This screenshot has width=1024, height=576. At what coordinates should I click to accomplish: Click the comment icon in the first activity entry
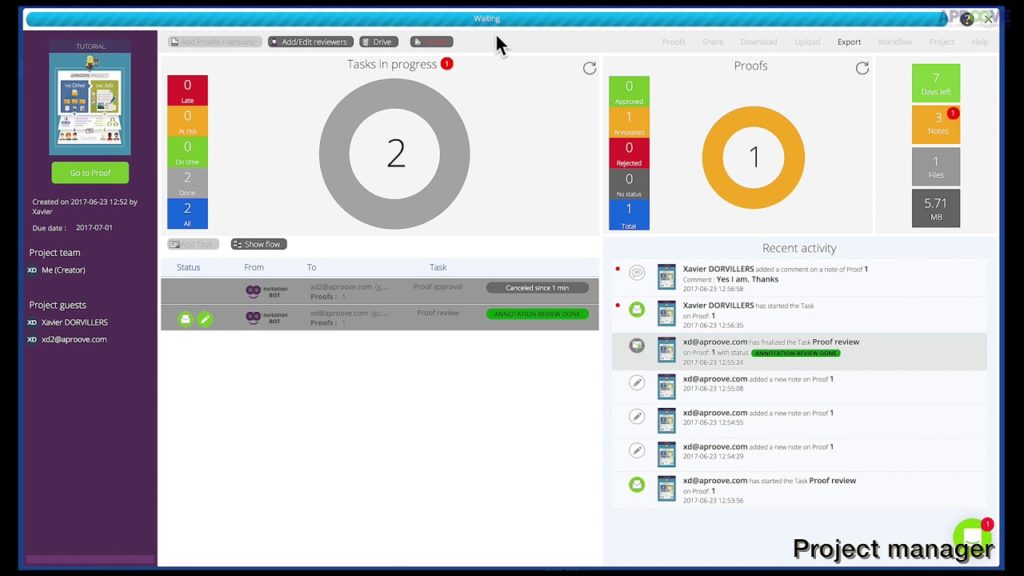[x=637, y=273]
